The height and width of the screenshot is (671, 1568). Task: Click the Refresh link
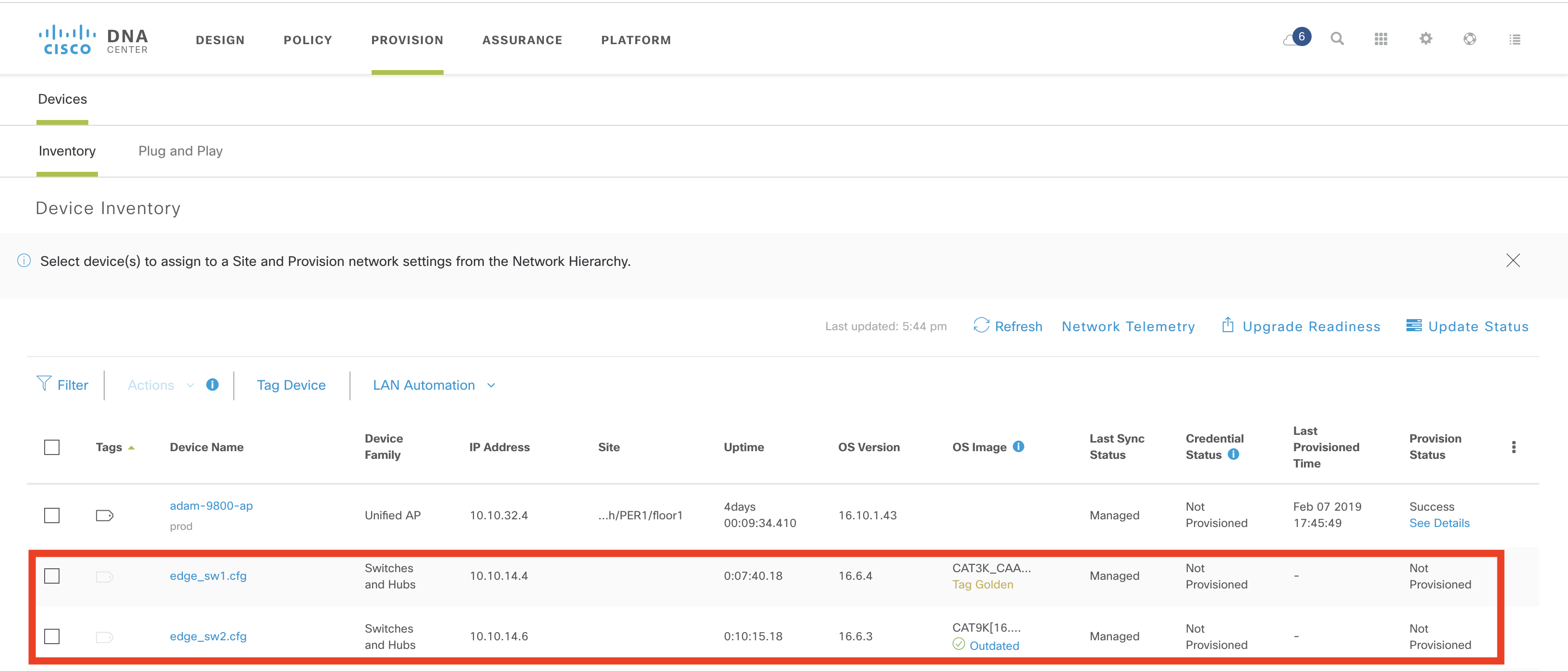[x=1008, y=326]
